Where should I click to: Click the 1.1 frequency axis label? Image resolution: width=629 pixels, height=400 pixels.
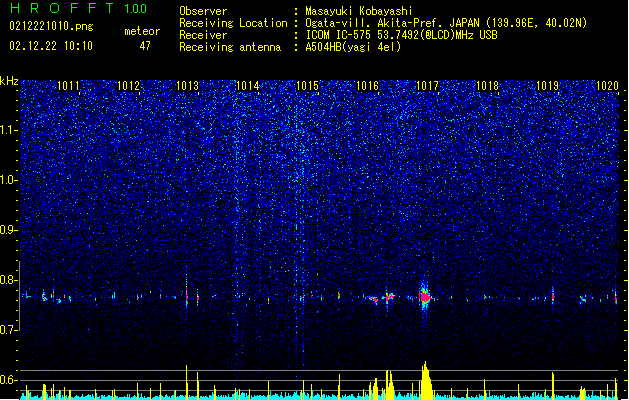pyautogui.click(x=9, y=130)
